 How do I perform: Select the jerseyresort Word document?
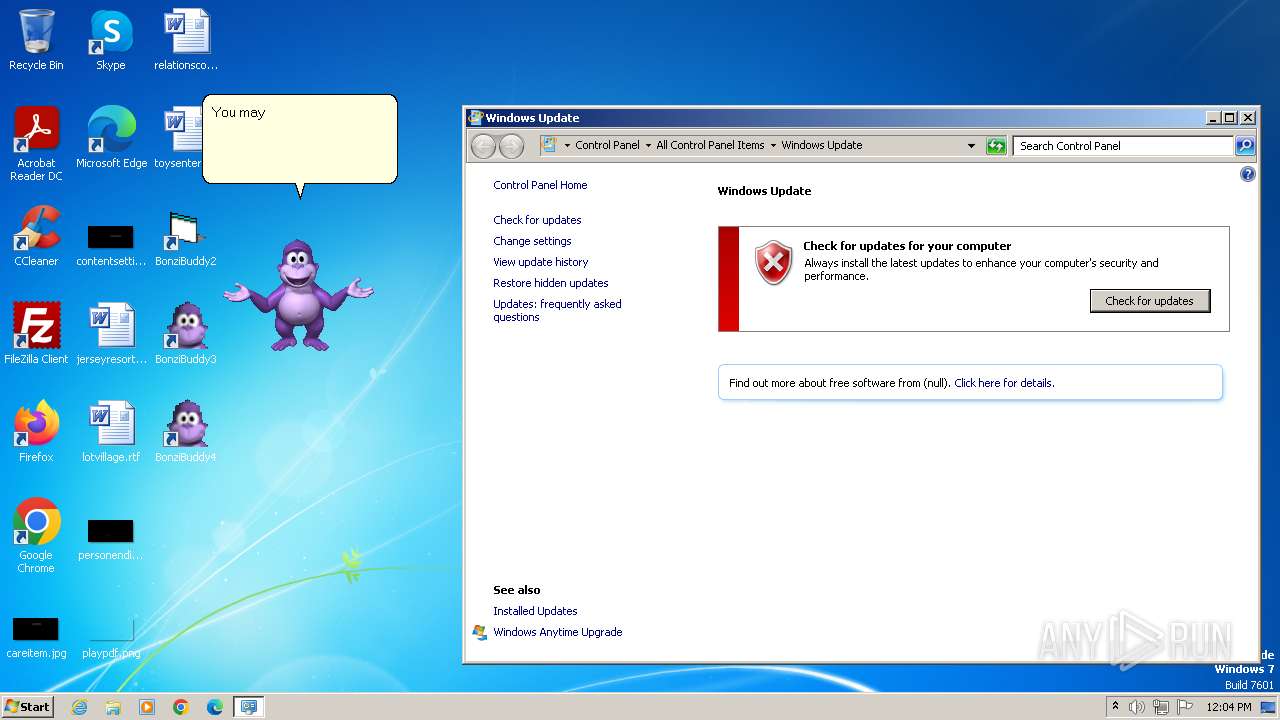pos(111,334)
